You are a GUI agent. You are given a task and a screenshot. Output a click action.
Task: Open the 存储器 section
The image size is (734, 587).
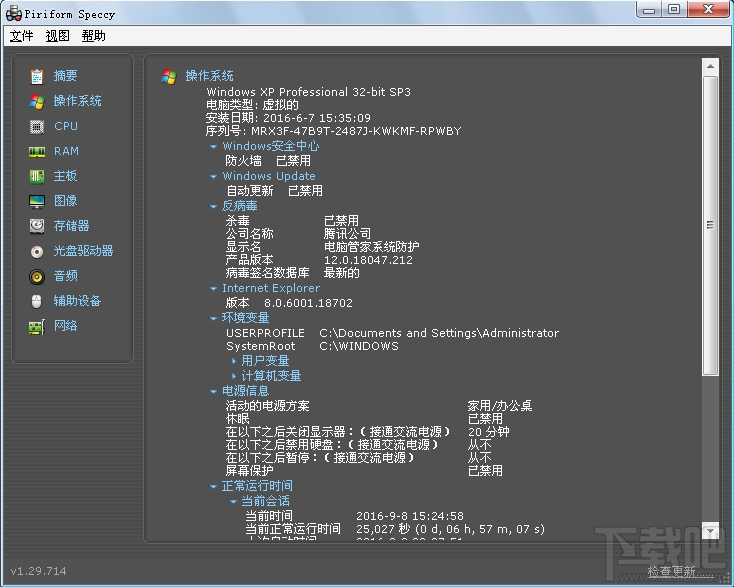(71, 226)
